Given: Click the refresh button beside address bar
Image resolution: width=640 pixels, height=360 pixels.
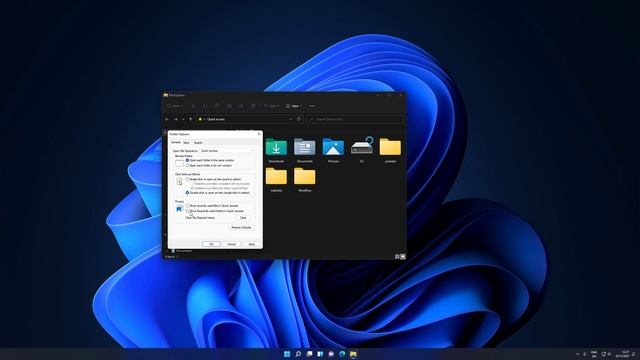Looking at the screenshot, I should 299,119.
